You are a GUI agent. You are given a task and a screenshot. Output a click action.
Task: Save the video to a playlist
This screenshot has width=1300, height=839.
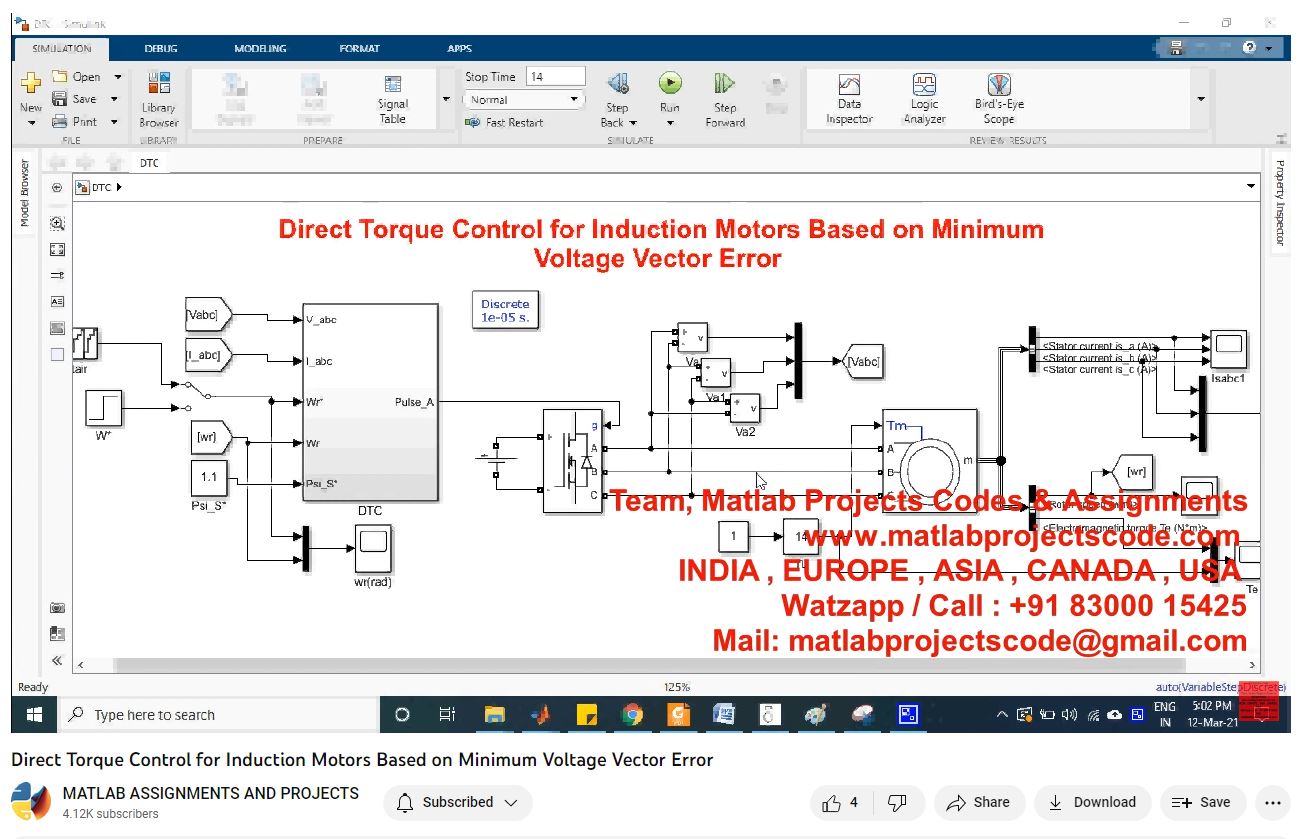pyautogui.click(x=1202, y=802)
